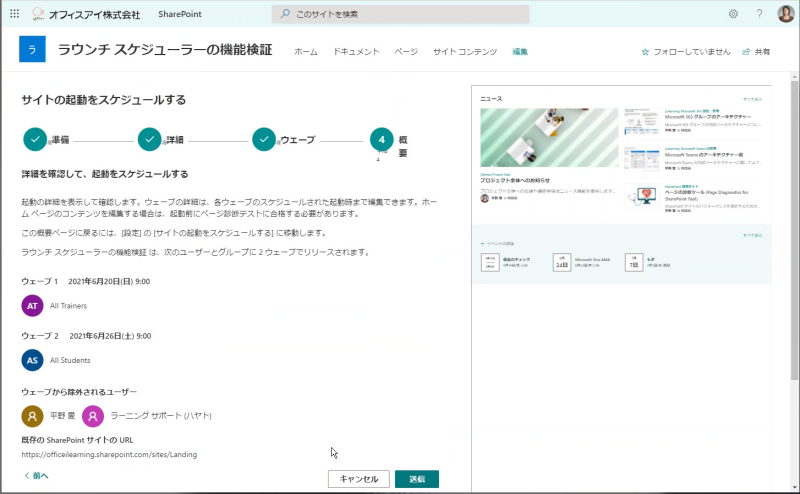Open the ドキュメント navigation item
Viewport: 800px width, 494px height.
(356, 52)
